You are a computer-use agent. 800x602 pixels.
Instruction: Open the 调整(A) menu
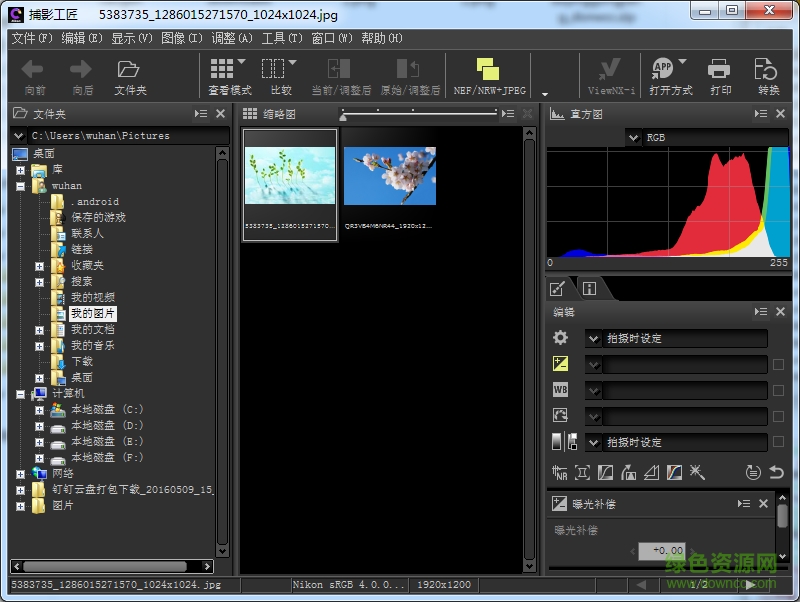[232, 38]
